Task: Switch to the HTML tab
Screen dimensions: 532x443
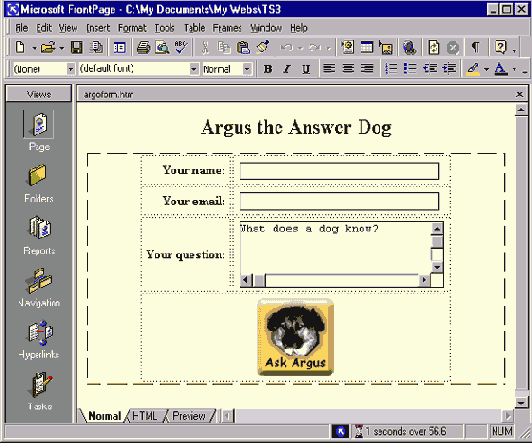Action: point(145,416)
